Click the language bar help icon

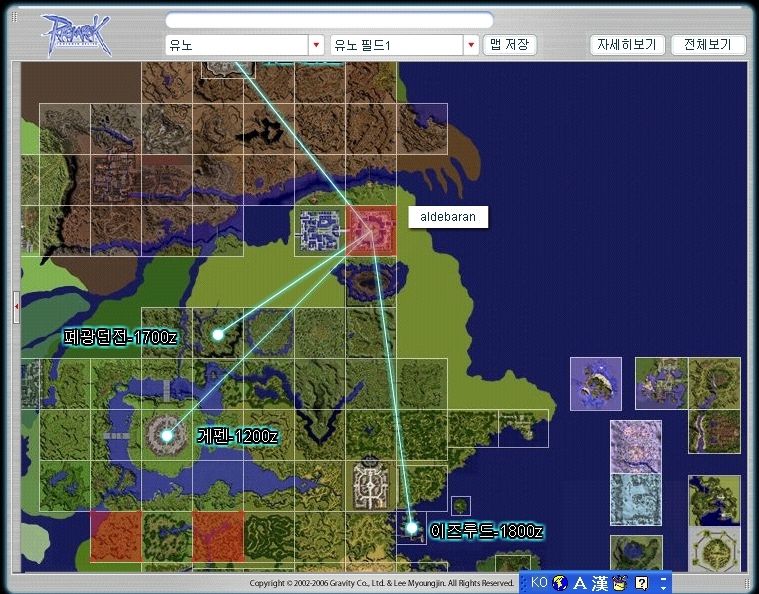click(x=642, y=583)
